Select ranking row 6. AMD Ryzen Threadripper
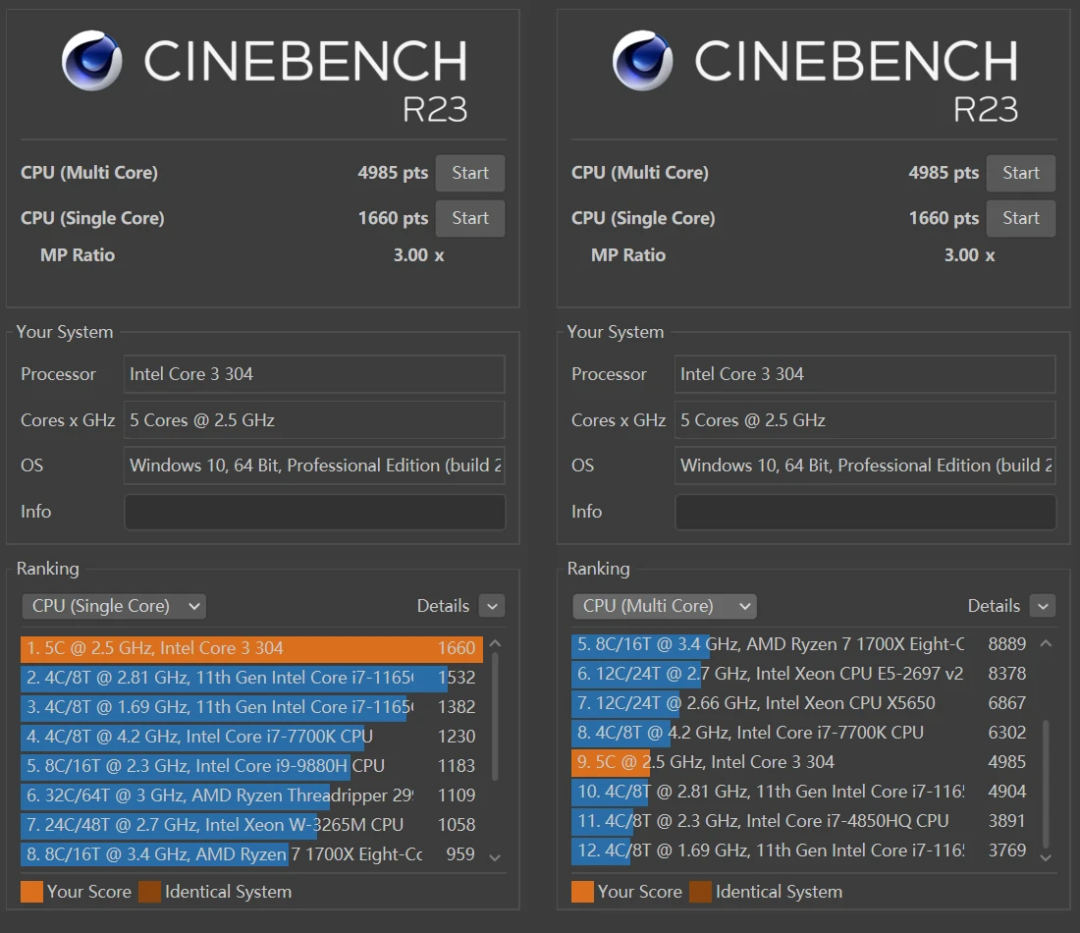Image resolution: width=1080 pixels, height=933 pixels. click(251, 795)
